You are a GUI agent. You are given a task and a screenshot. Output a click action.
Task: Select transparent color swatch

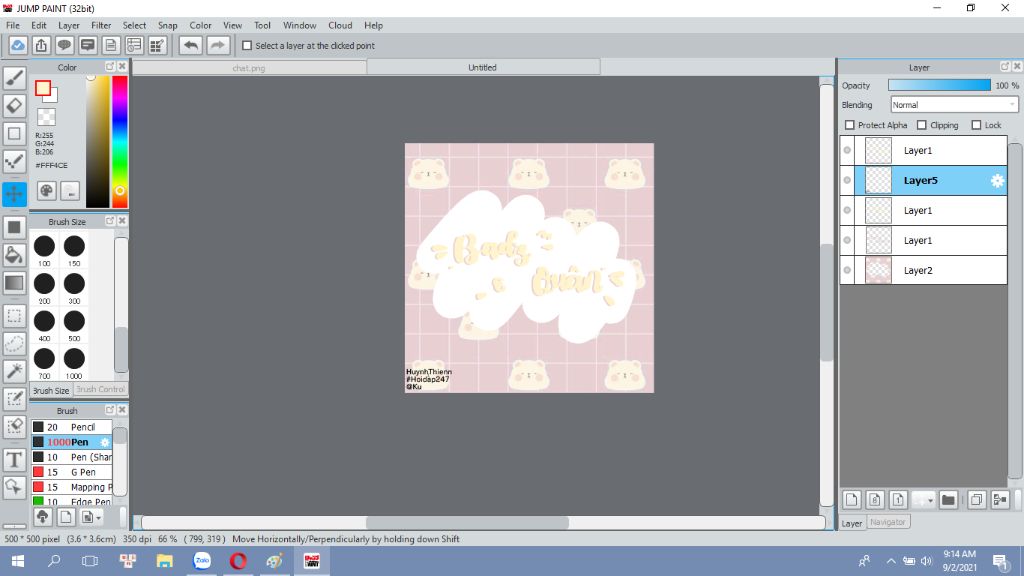(46, 117)
